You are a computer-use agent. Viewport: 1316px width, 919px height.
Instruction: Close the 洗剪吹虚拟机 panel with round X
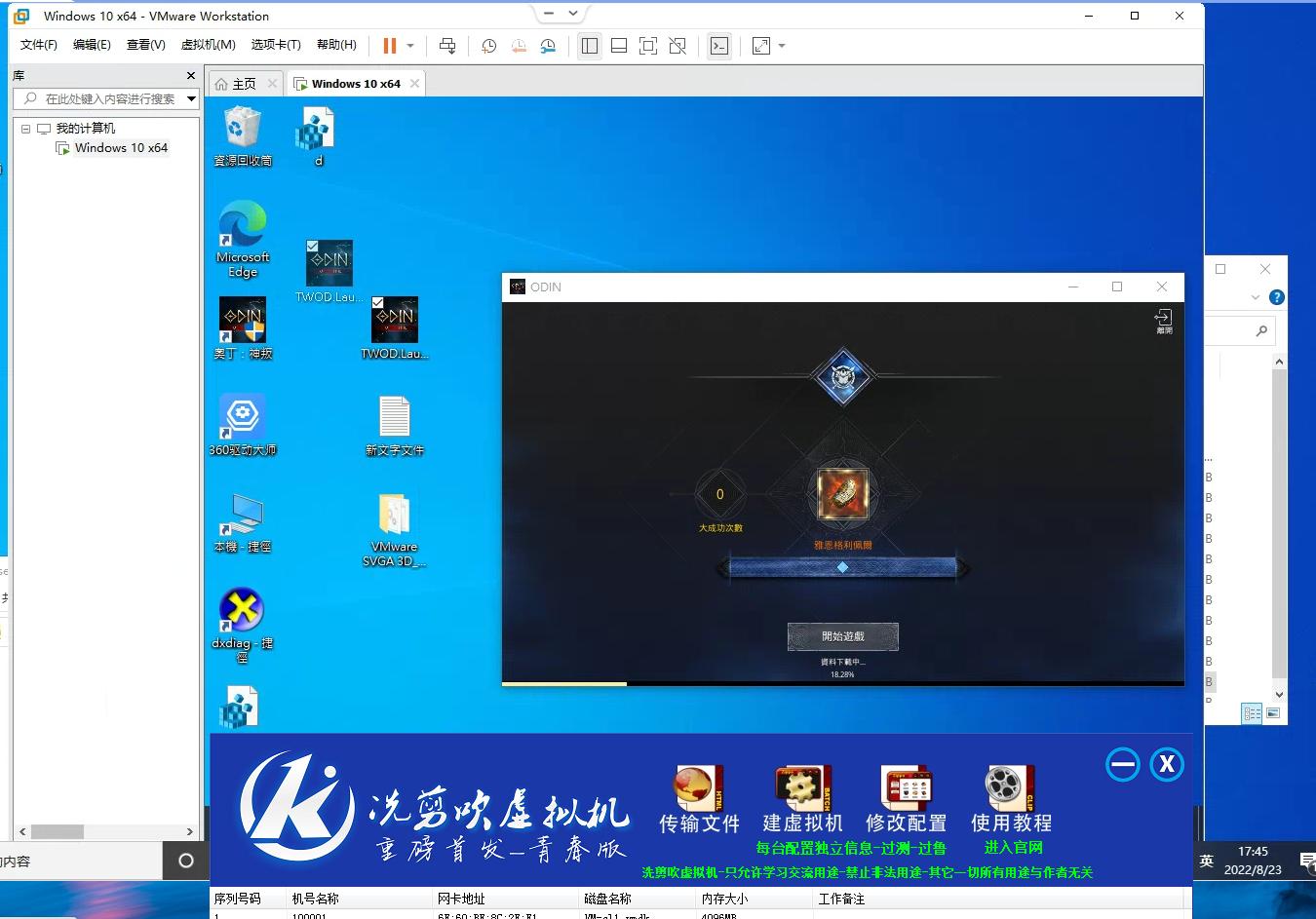pyautogui.click(x=1167, y=765)
